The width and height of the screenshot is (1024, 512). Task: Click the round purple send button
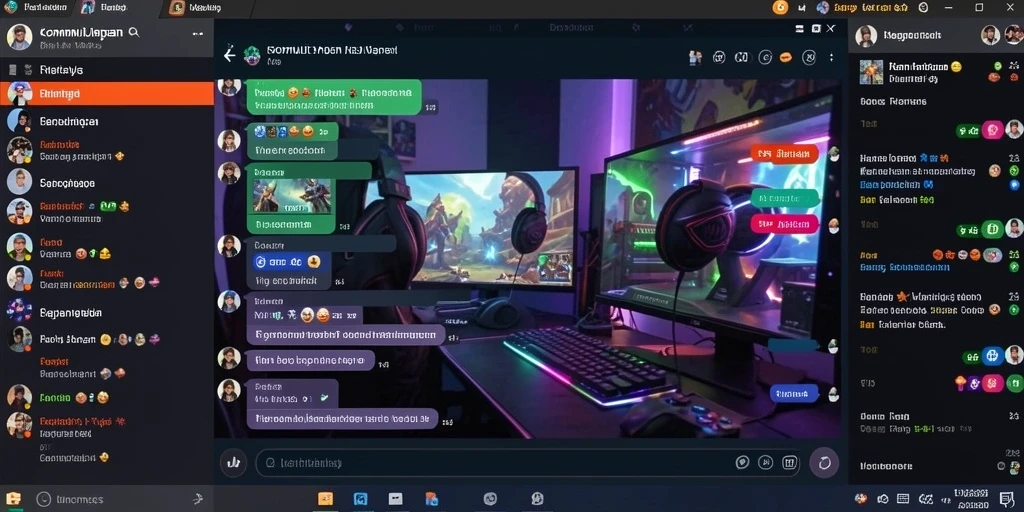coord(824,463)
